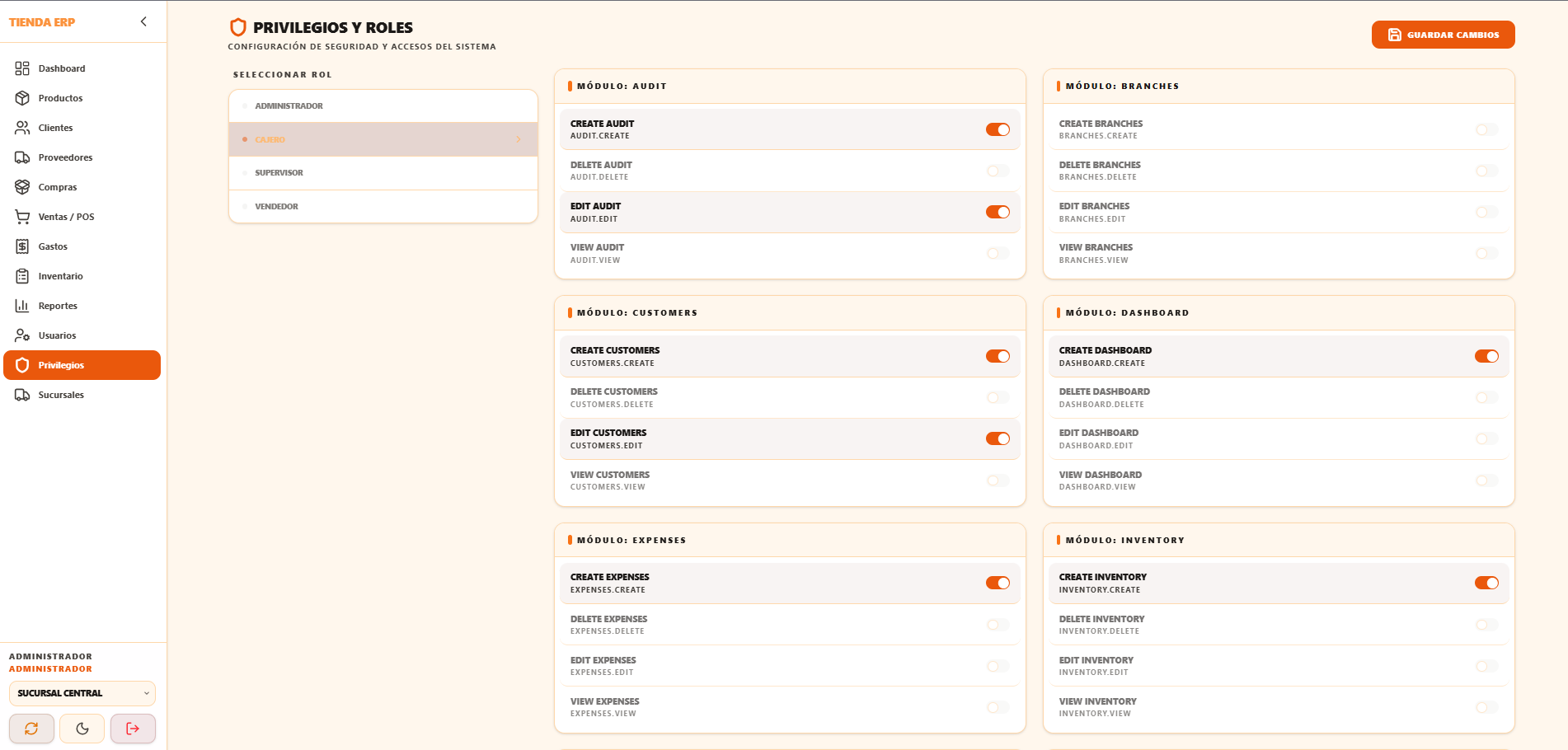Toggle dark mode with the moon icon
1568x750 pixels.
click(82, 729)
